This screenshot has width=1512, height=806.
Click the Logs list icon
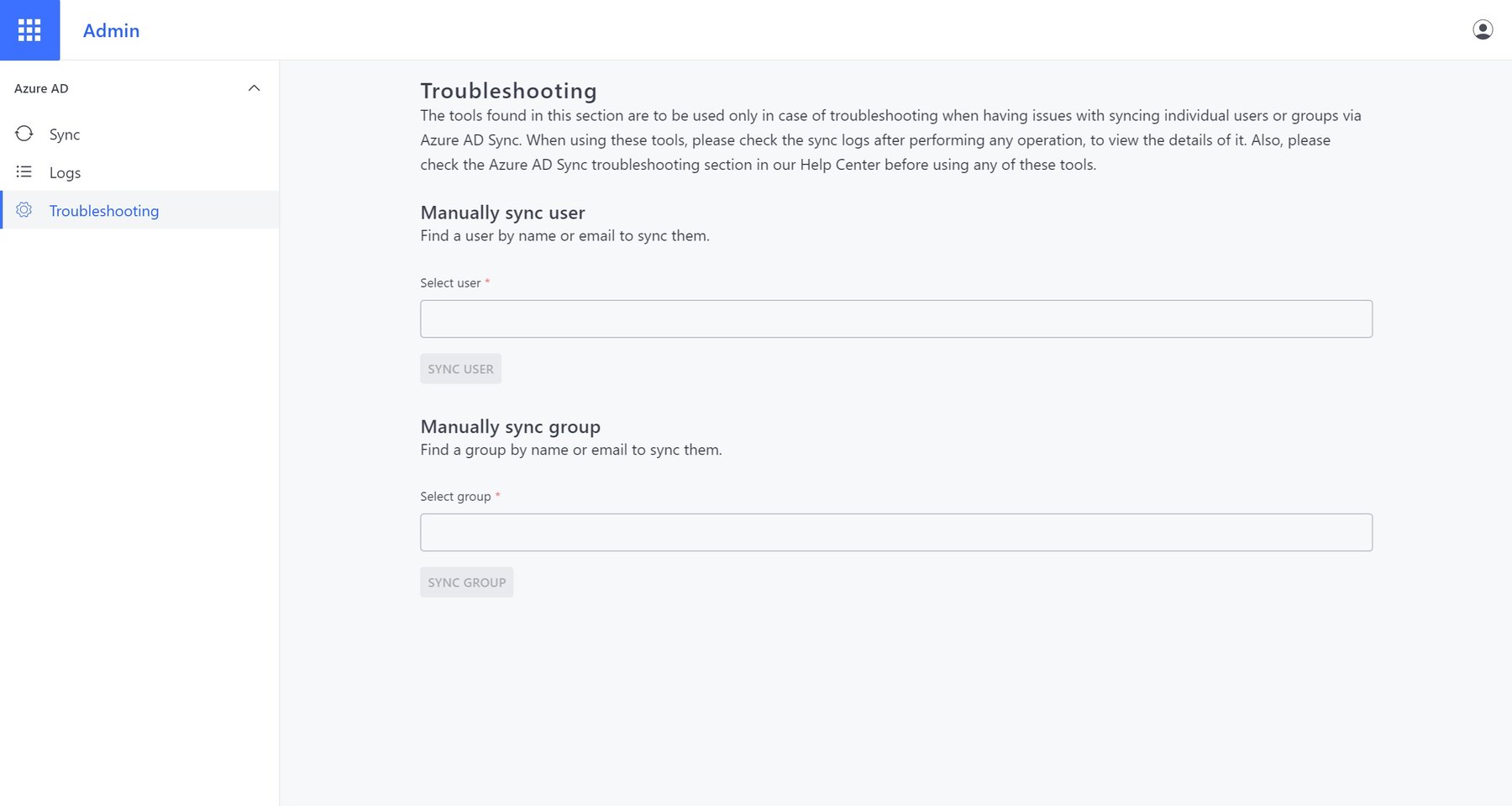24,172
